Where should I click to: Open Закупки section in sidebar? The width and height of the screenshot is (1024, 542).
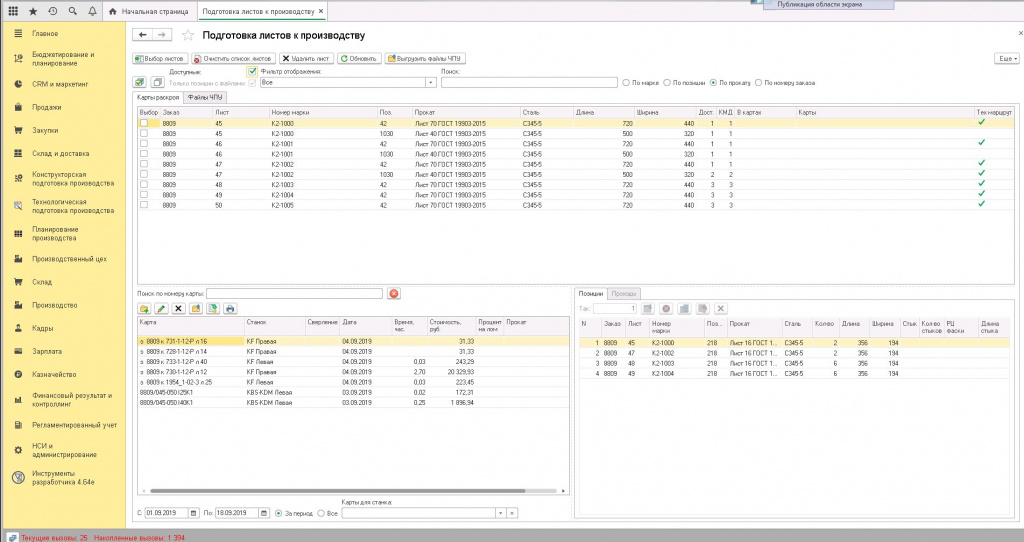tap(45, 131)
